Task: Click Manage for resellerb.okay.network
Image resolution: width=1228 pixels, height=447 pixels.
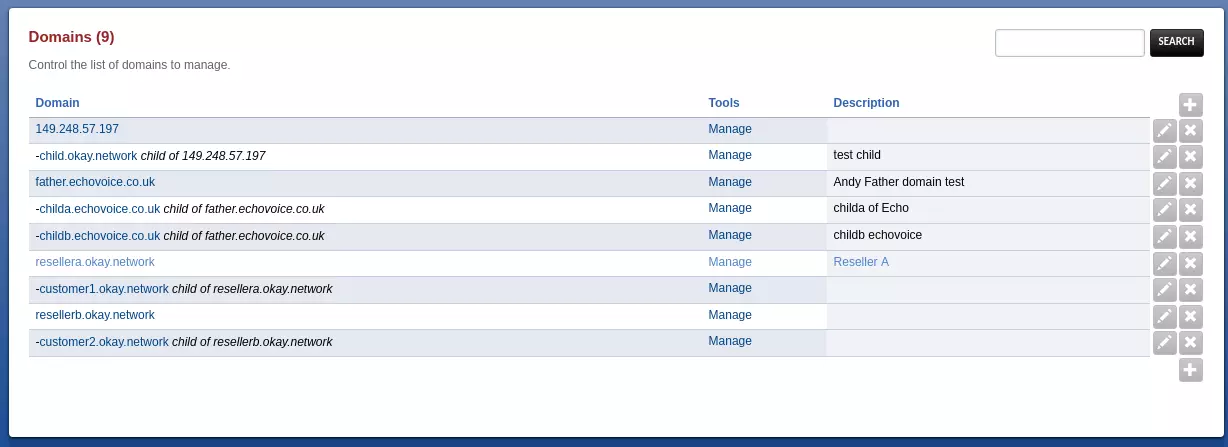Action: [730, 315]
